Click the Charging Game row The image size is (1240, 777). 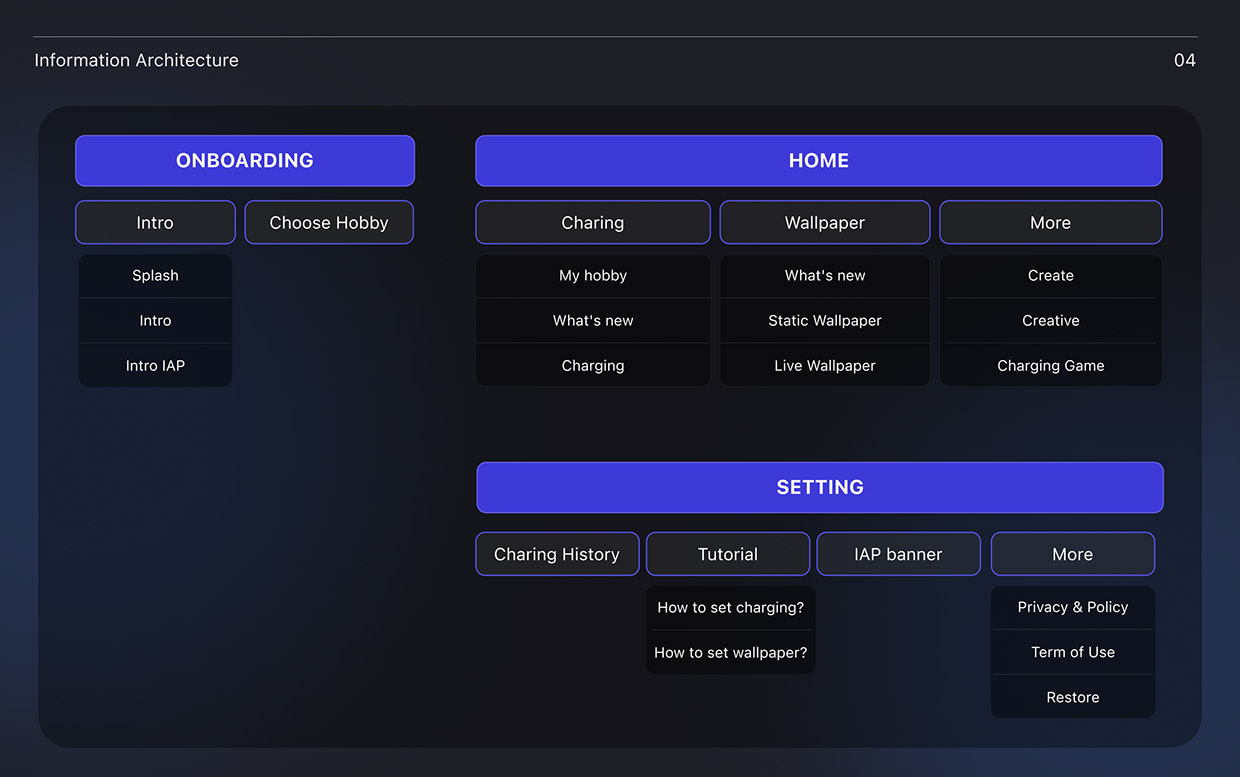click(1051, 366)
